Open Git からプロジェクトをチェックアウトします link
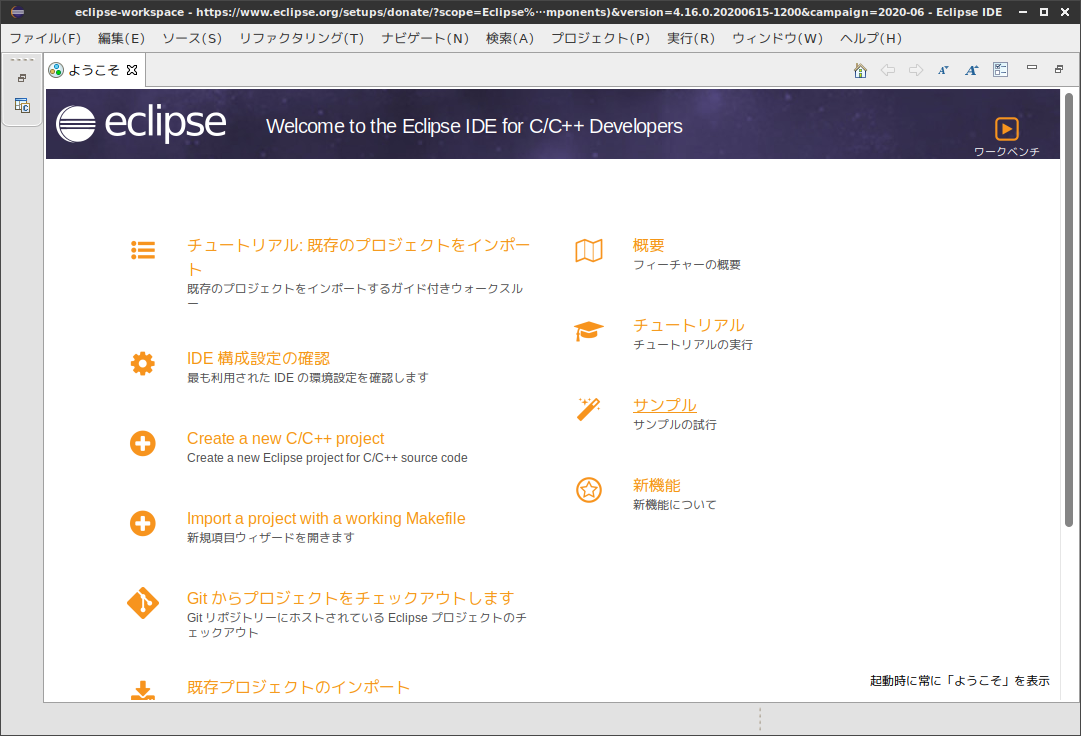 350,598
